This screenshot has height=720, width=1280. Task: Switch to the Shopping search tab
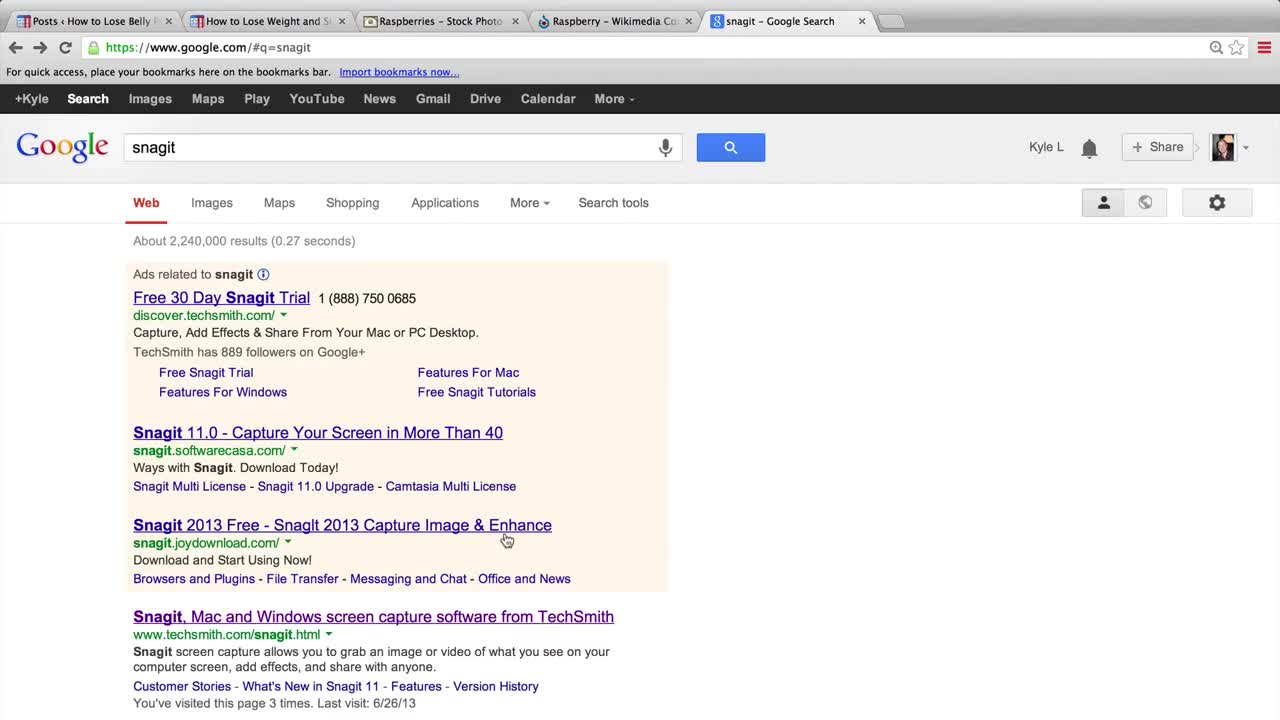352,203
